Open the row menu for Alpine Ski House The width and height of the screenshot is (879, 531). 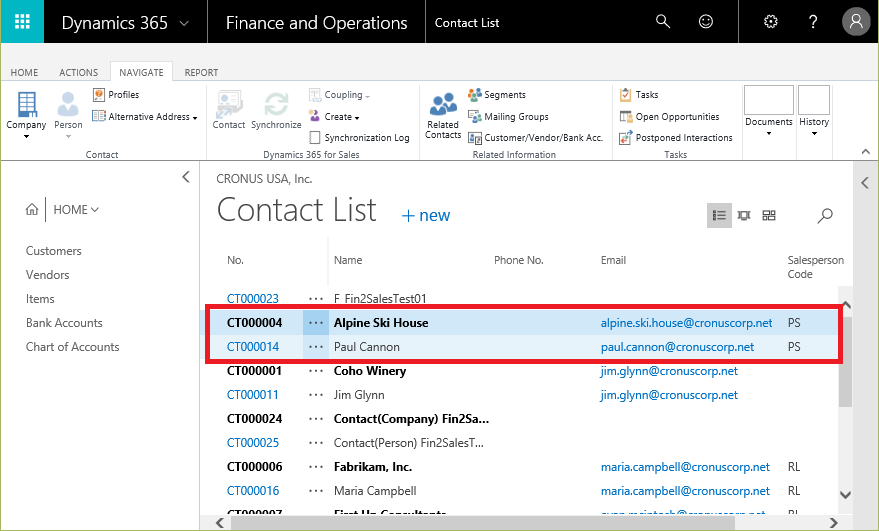pos(316,323)
